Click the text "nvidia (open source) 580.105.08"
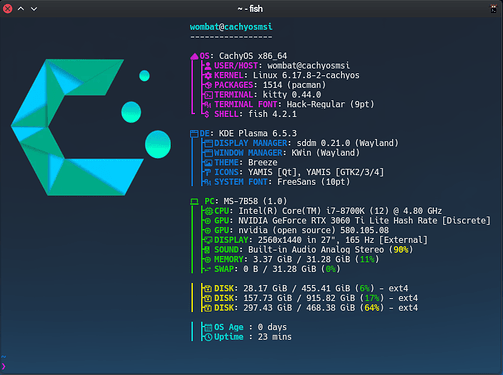503x375 pixels. click(313, 230)
